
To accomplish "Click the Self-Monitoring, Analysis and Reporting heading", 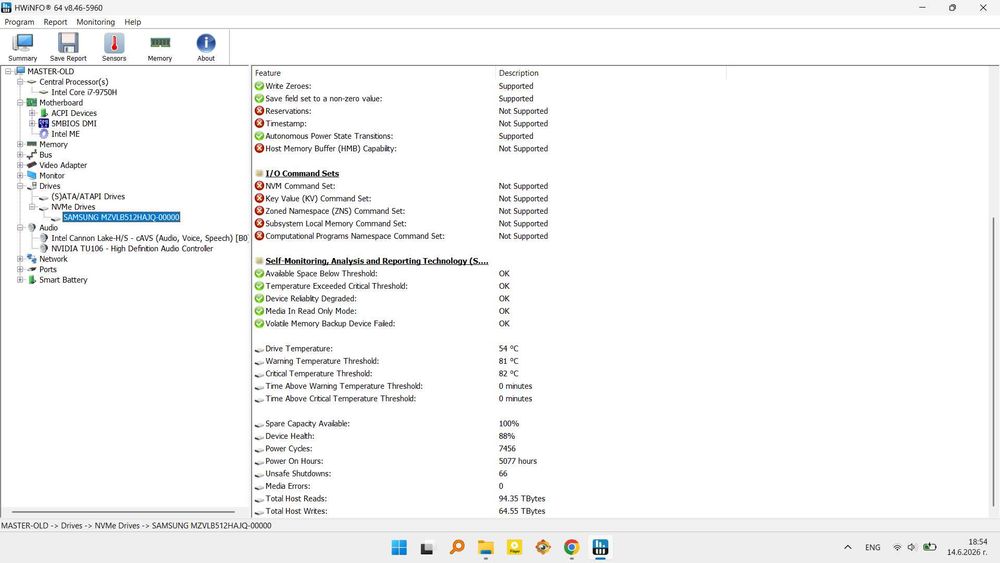I will pos(377,261).
